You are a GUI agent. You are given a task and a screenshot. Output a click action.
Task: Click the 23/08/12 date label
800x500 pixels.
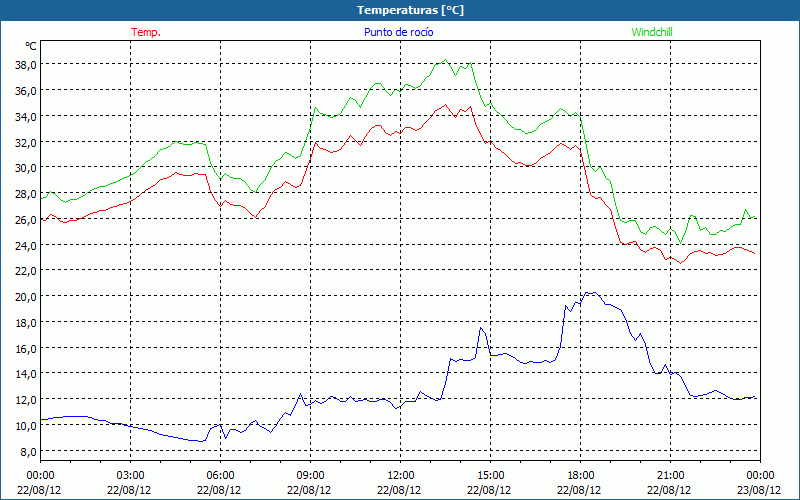coord(759,490)
